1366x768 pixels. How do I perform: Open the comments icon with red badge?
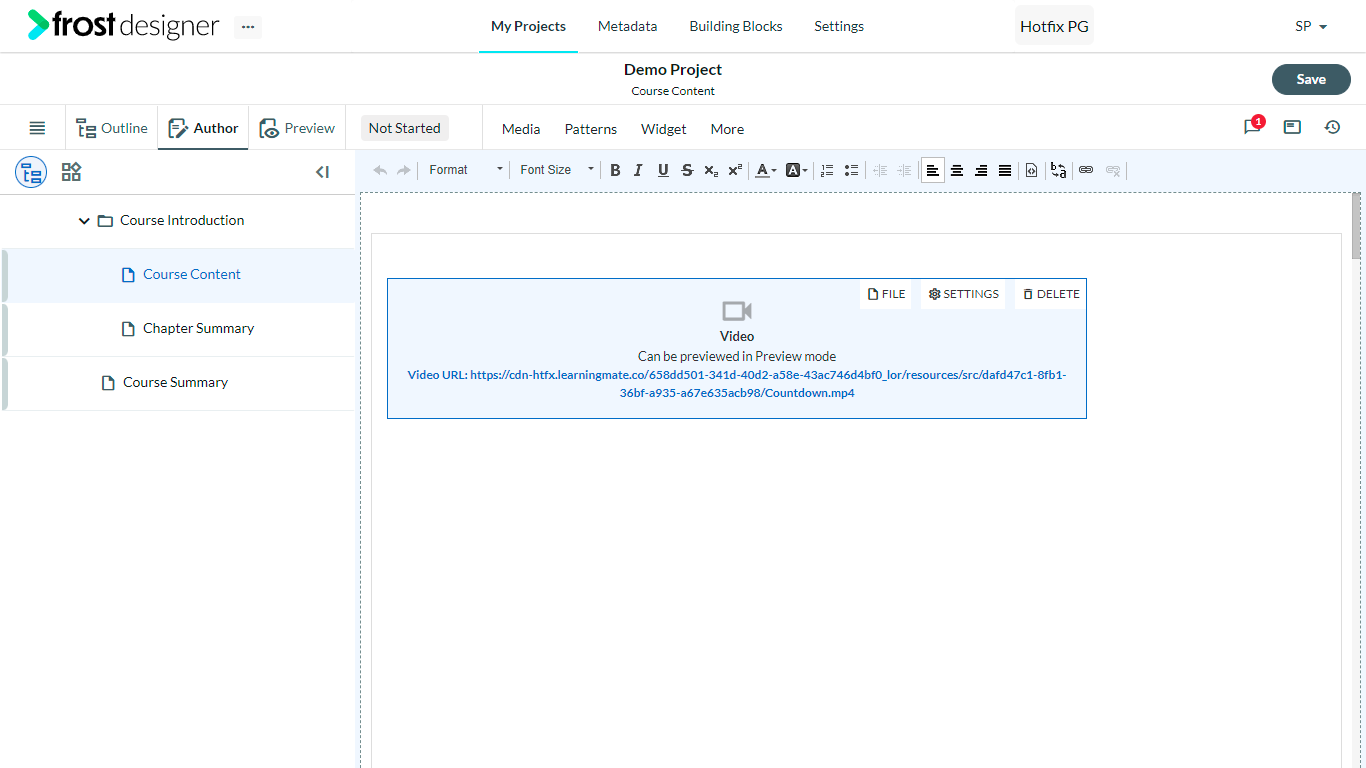click(x=1252, y=127)
